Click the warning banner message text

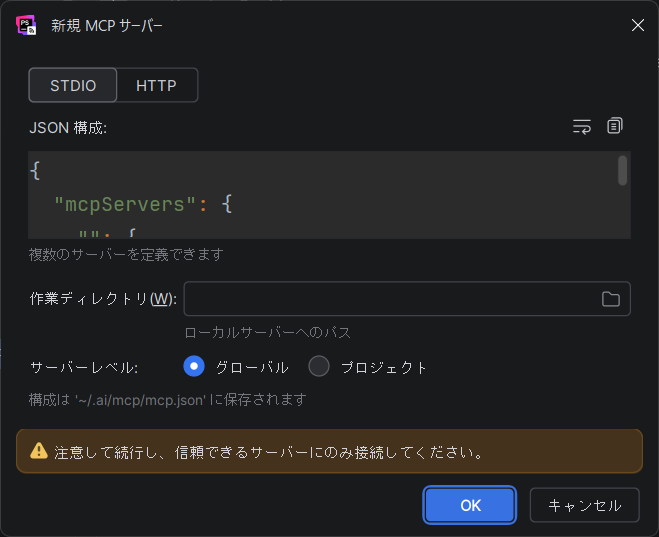click(x=270, y=452)
